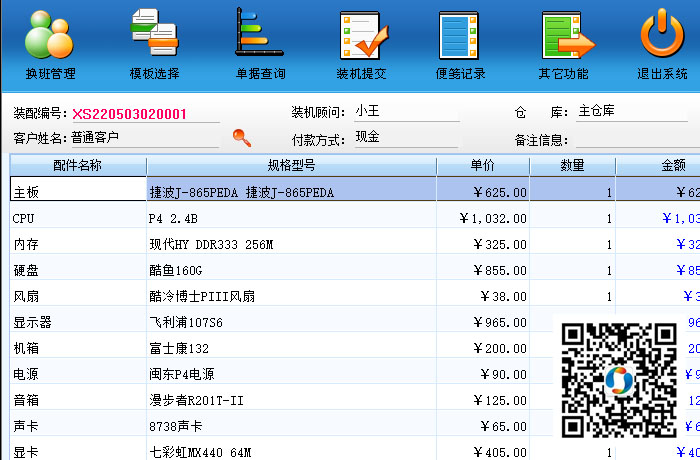
Task: Click 单价 column header
Action: (x=483, y=166)
